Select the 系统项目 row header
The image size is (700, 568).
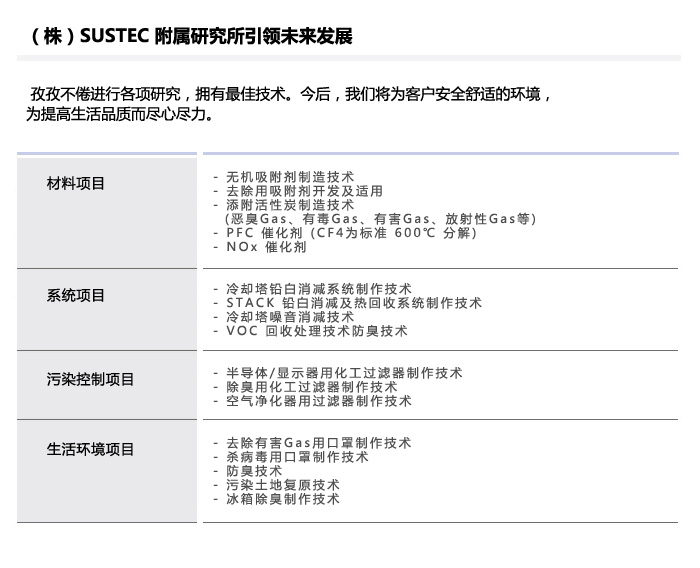pos(76,296)
